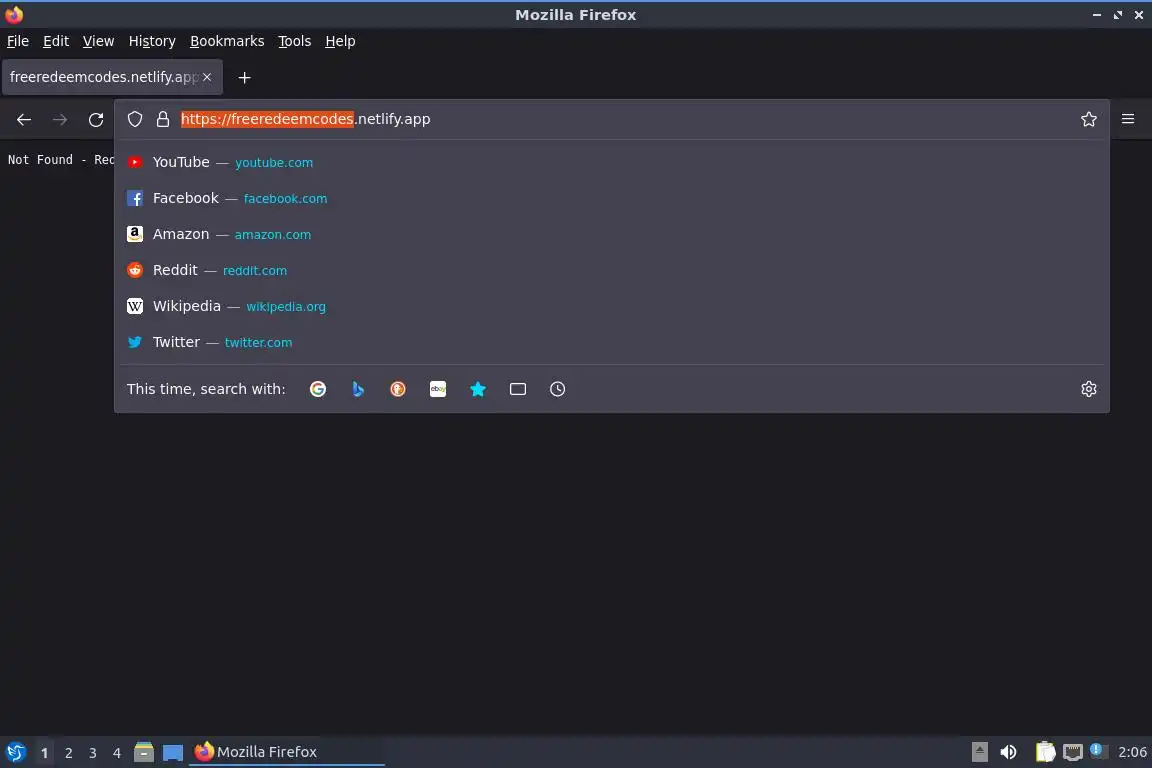Open the Tools menu
1152x768 pixels.
pyautogui.click(x=295, y=41)
